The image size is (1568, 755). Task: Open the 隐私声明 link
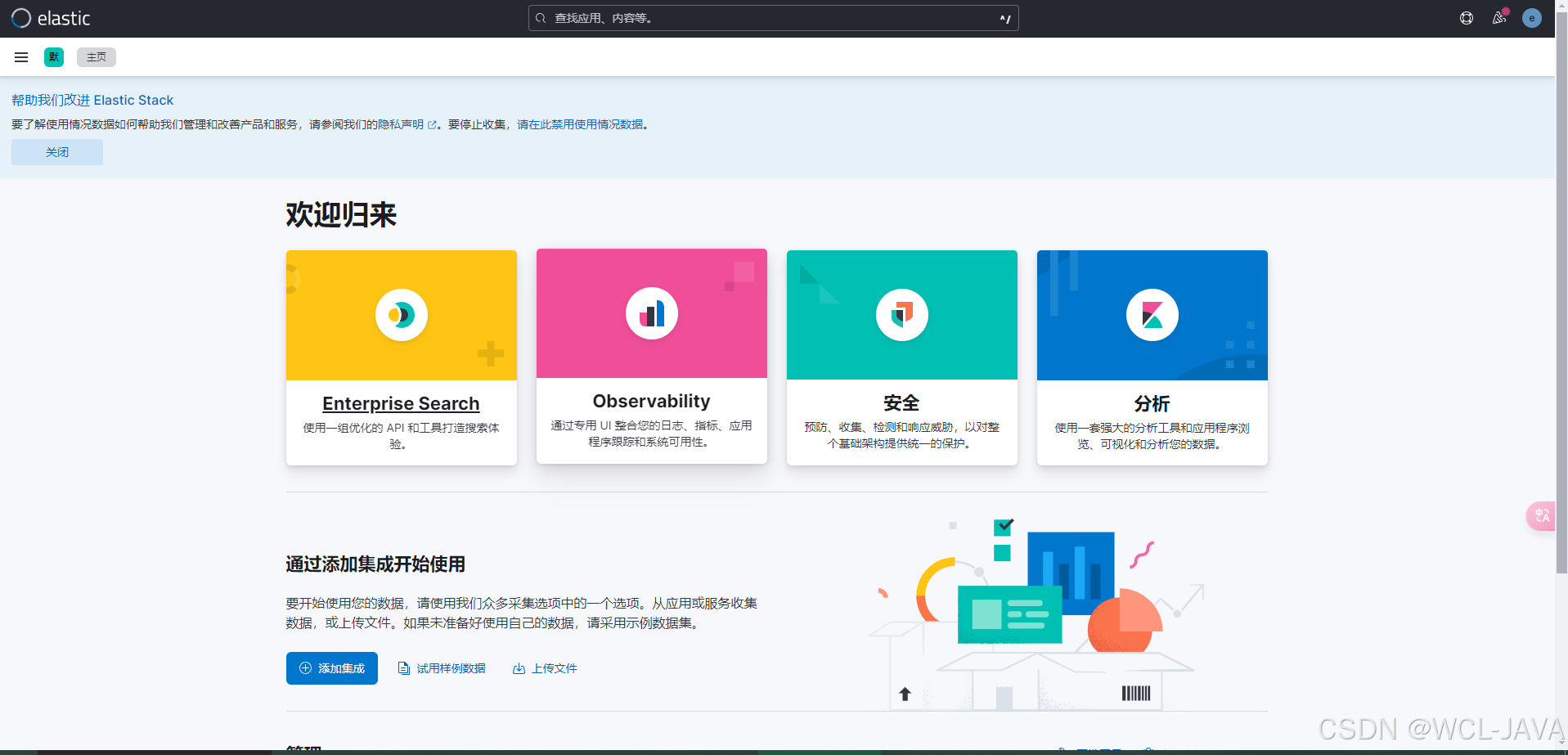[x=407, y=124]
